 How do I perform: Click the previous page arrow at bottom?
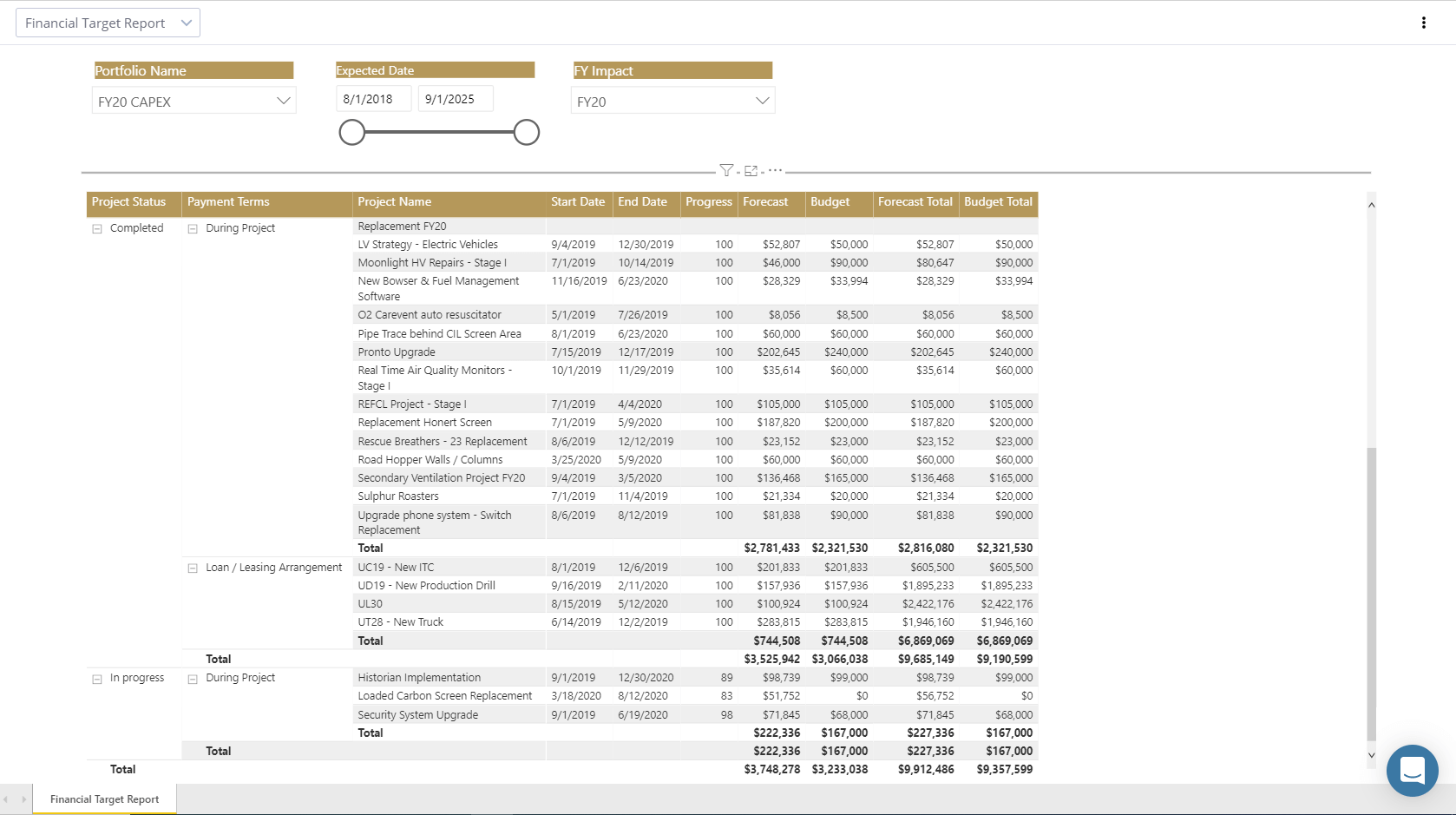click(6, 799)
